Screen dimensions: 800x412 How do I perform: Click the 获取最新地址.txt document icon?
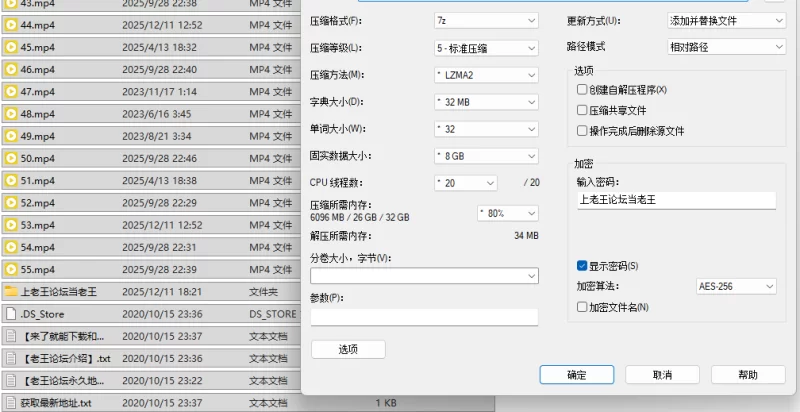tap(11, 403)
